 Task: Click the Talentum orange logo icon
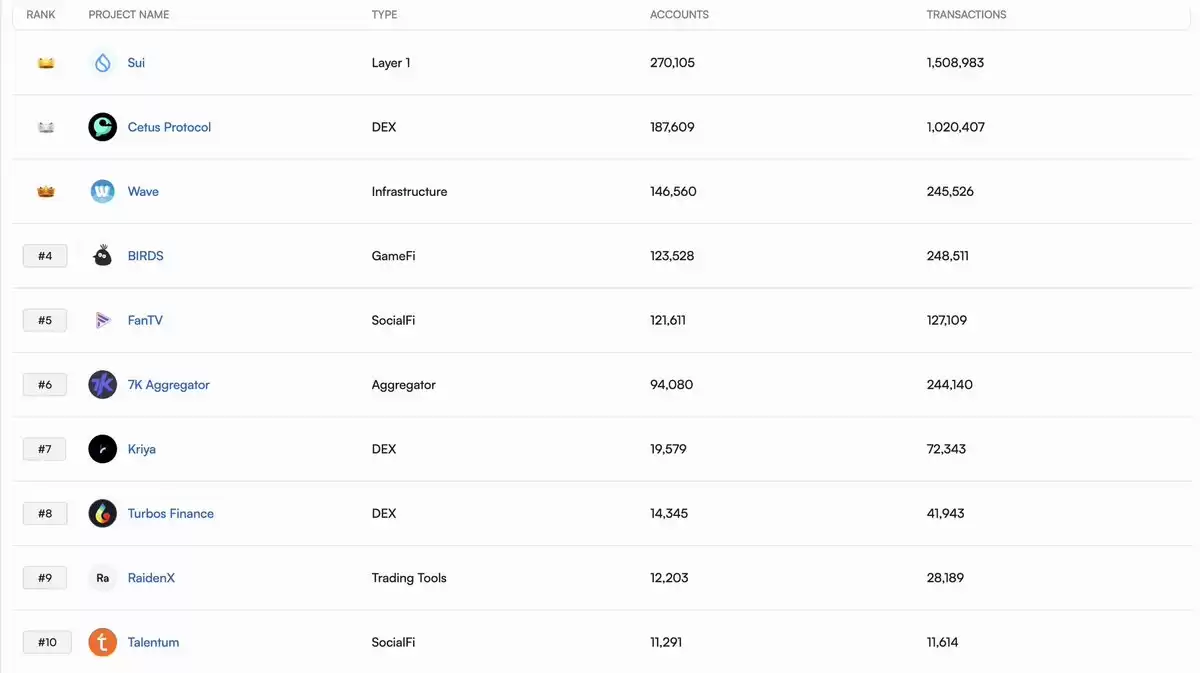(x=102, y=642)
